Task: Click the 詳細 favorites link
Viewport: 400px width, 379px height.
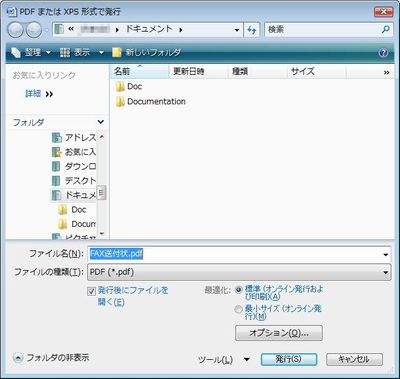Action: pyautogui.click(x=33, y=94)
